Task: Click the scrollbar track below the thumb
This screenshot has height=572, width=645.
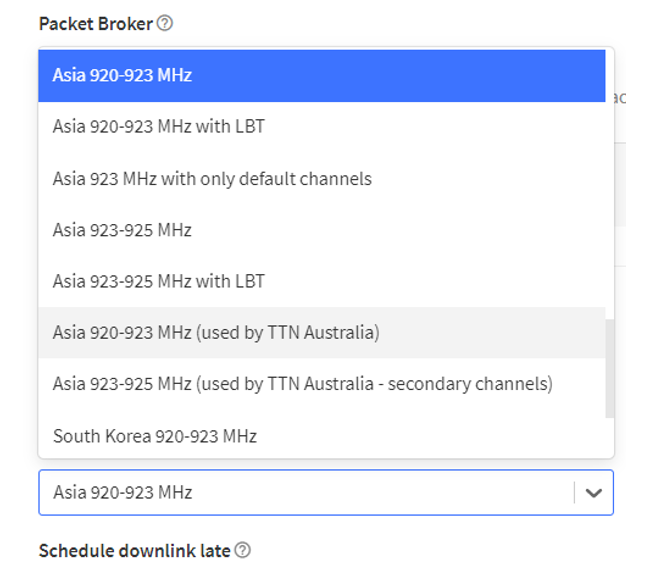Action: coord(610,437)
